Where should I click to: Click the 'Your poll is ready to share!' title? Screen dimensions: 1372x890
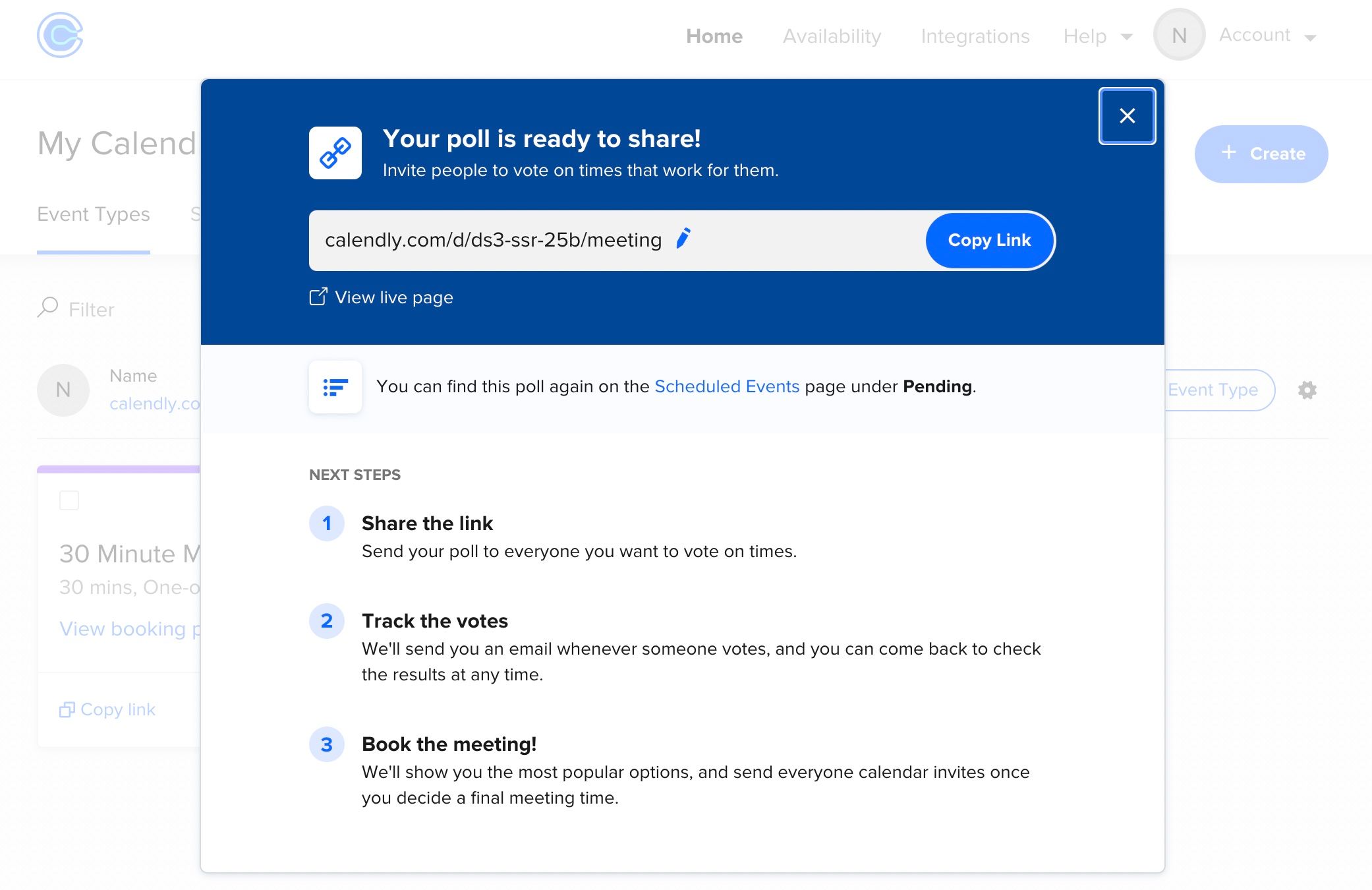[542, 139]
